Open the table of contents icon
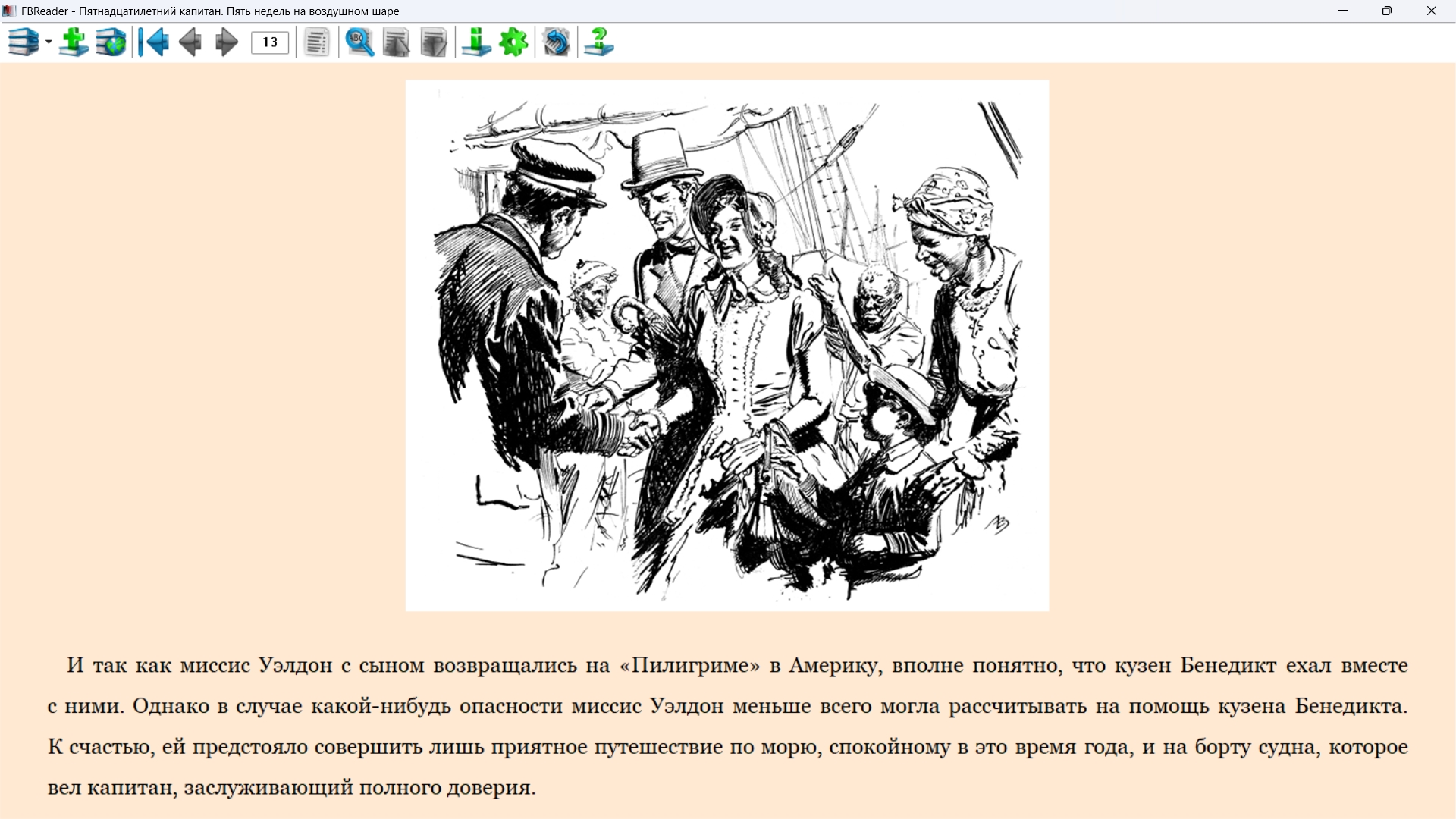This screenshot has width=1456, height=819. tap(317, 42)
